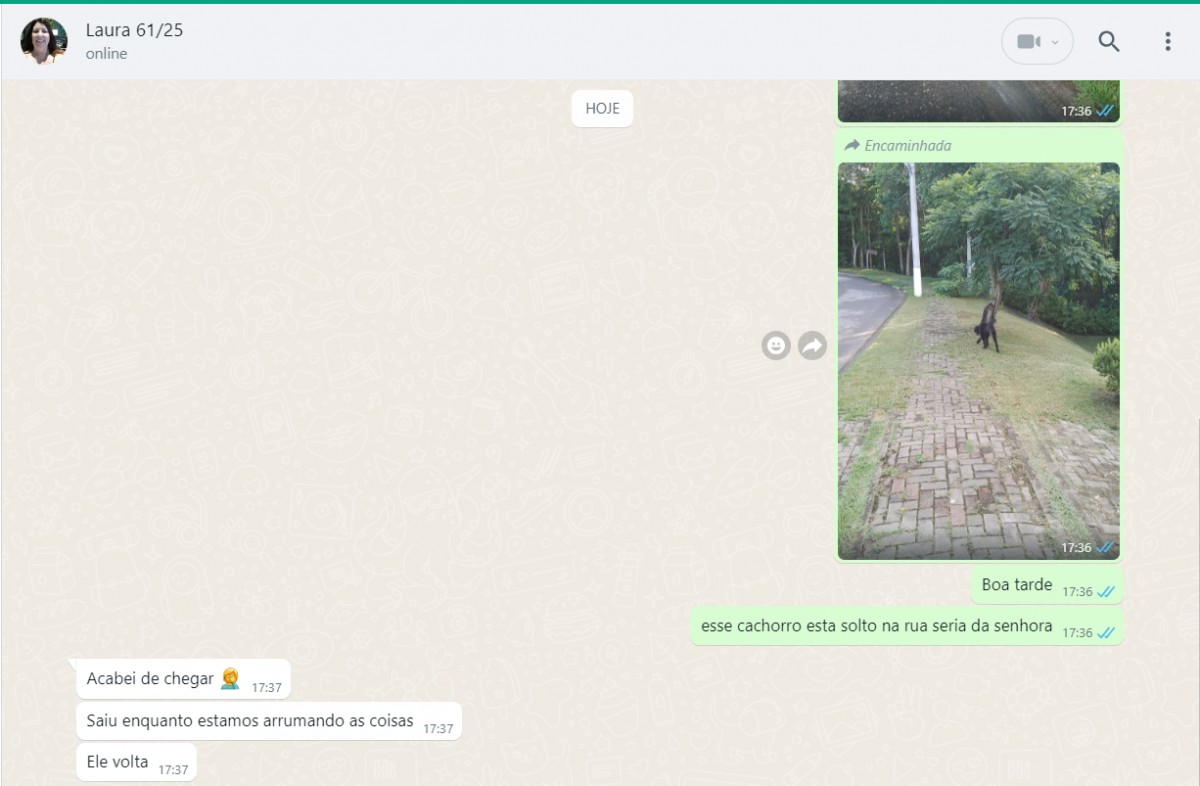Select the "Boa tarde" message bubble
The height and width of the screenshot is (786, 1200).
pos(1017,585)
